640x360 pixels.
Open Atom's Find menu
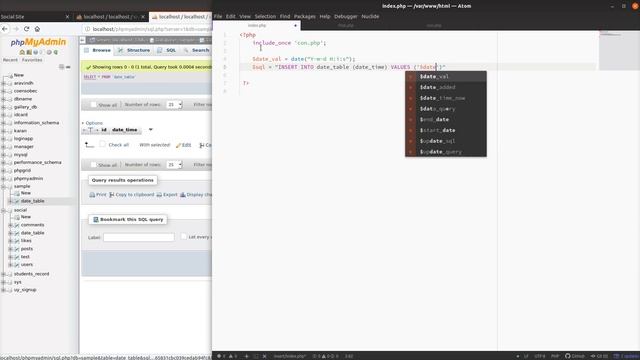[x=285, y=16]
